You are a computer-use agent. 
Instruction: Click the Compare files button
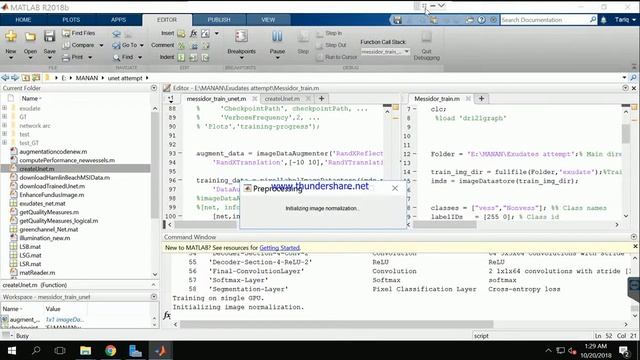(78, 45)
